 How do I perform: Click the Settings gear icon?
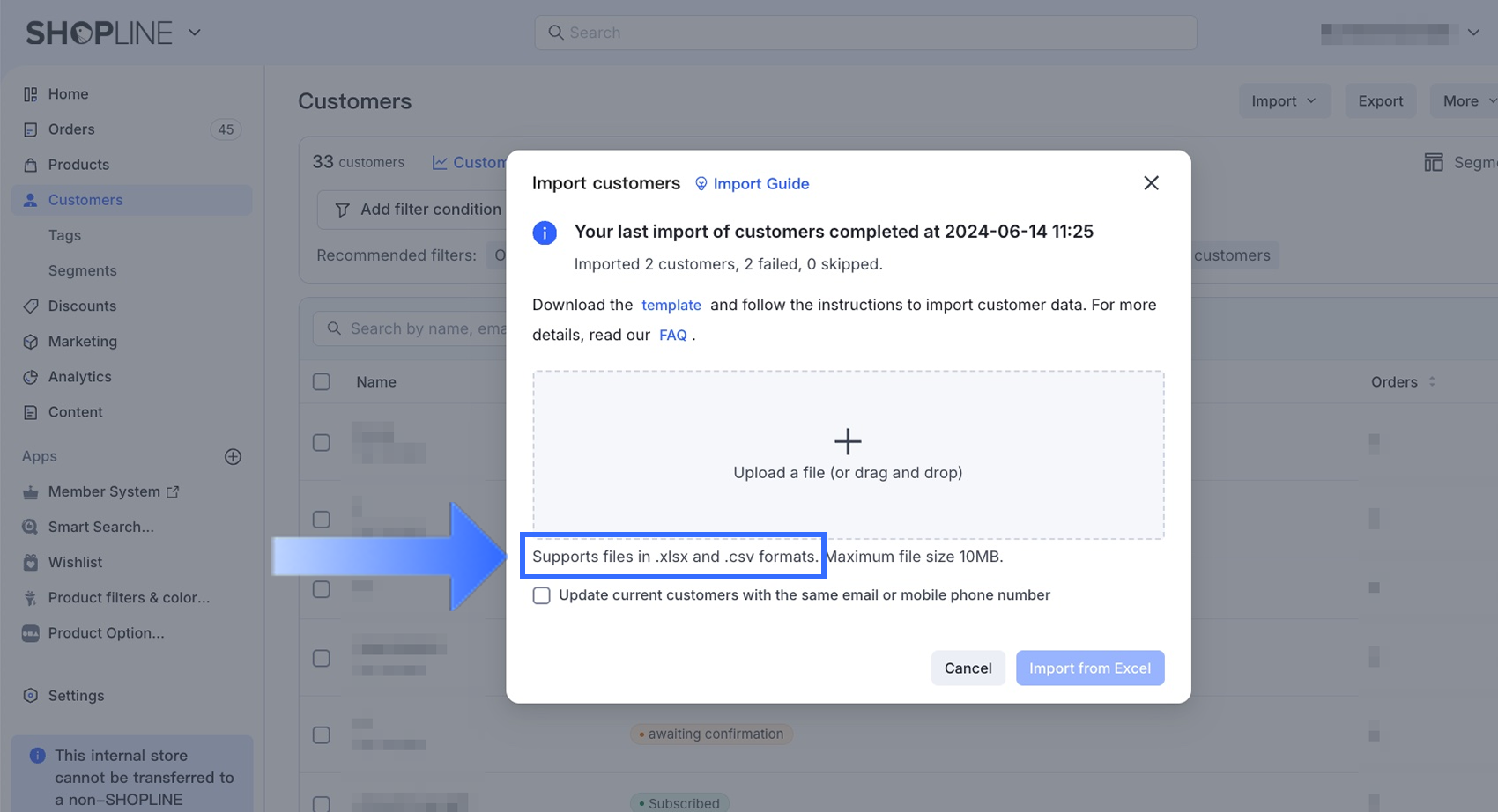[x=31, y=696]
